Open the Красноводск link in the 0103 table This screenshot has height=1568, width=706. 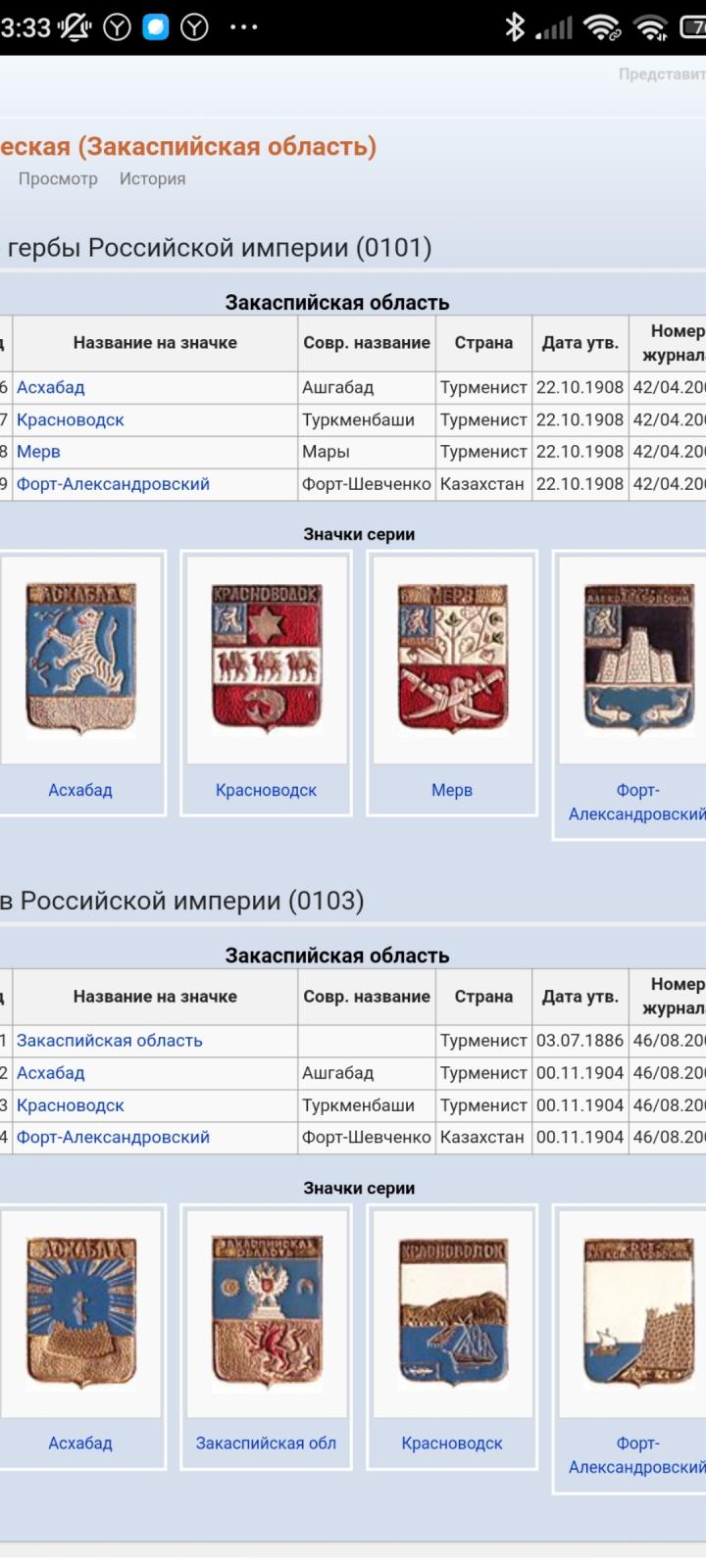click(x=70, y=1105)
